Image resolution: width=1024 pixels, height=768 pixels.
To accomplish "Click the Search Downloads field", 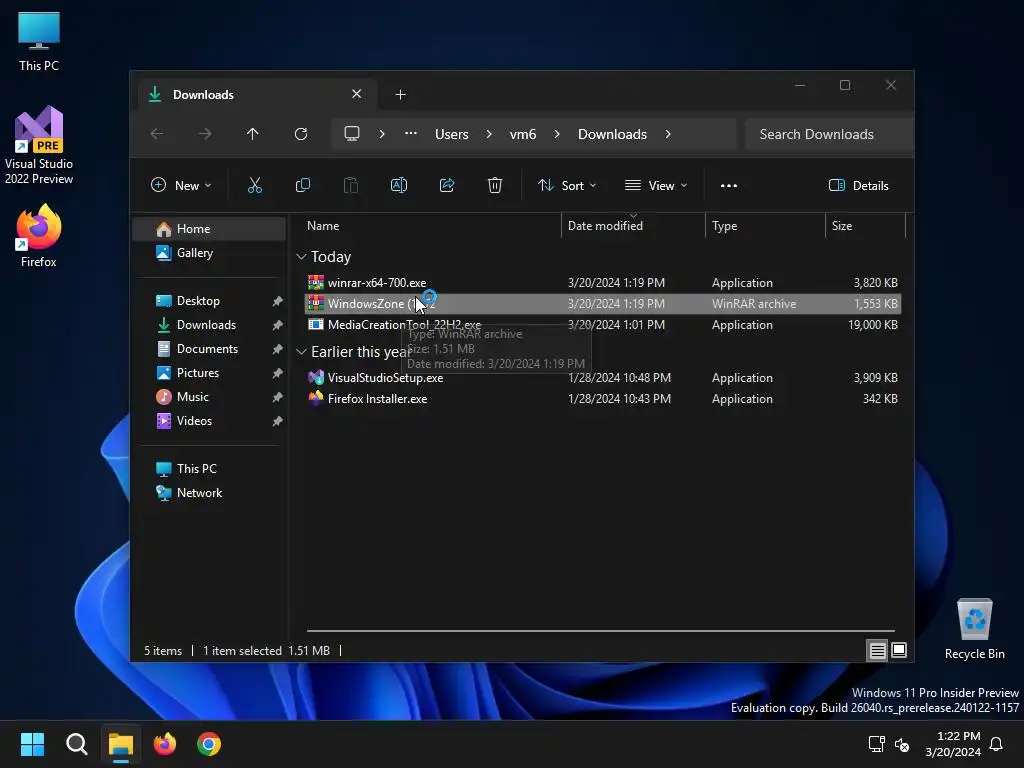I will 829,134.
